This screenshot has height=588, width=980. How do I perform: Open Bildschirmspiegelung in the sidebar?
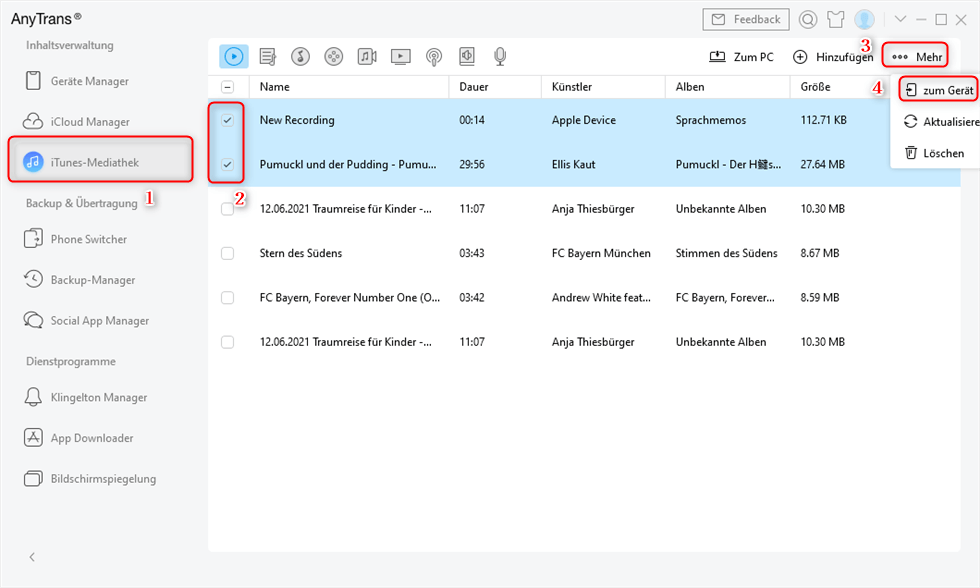coord(103,479)
